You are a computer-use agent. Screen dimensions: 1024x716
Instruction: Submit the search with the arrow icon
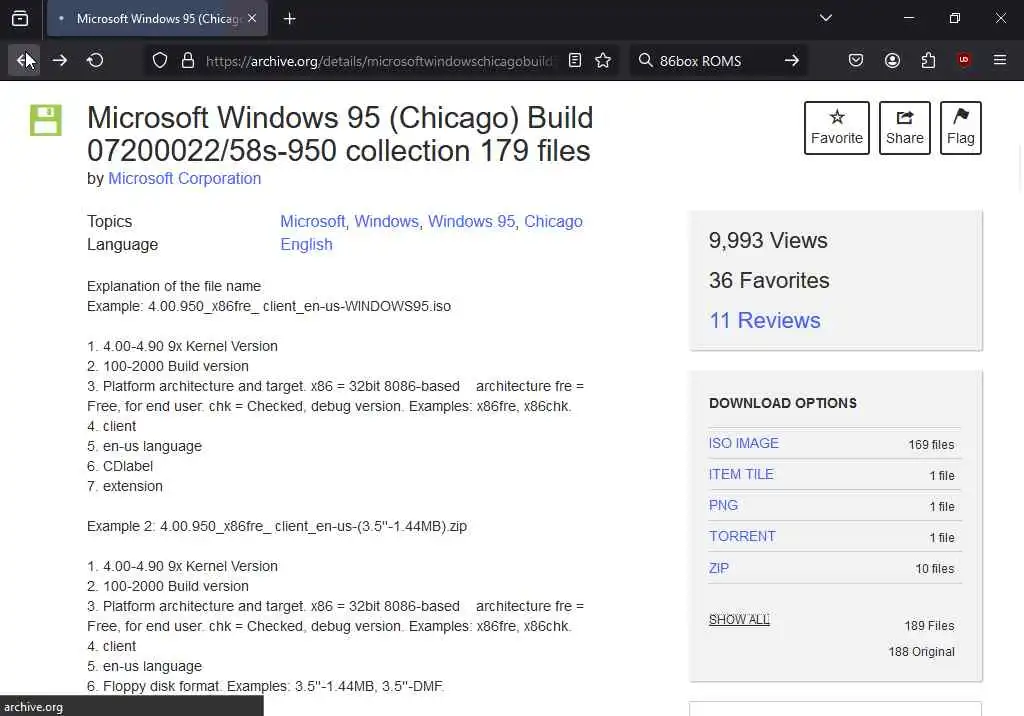point(792,61)
